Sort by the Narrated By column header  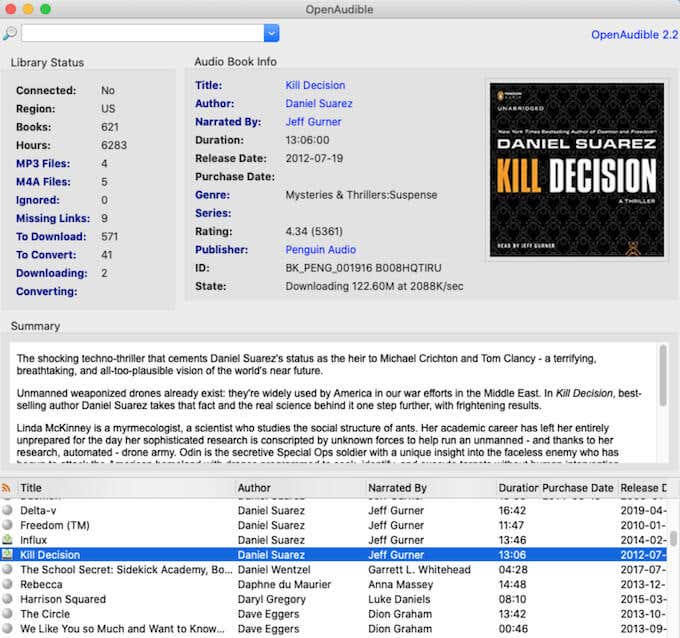click(x=397, y=488)
